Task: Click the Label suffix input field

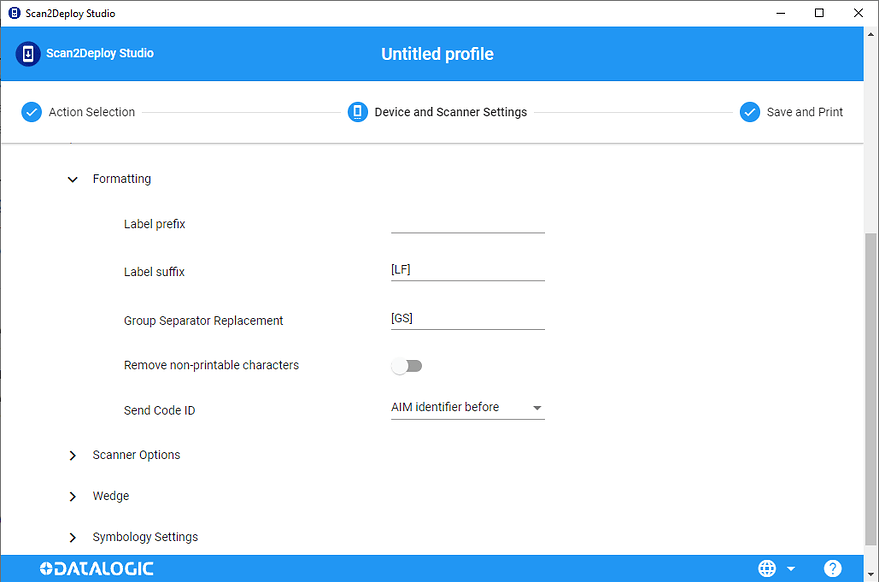Action: [x=467, y=268]
